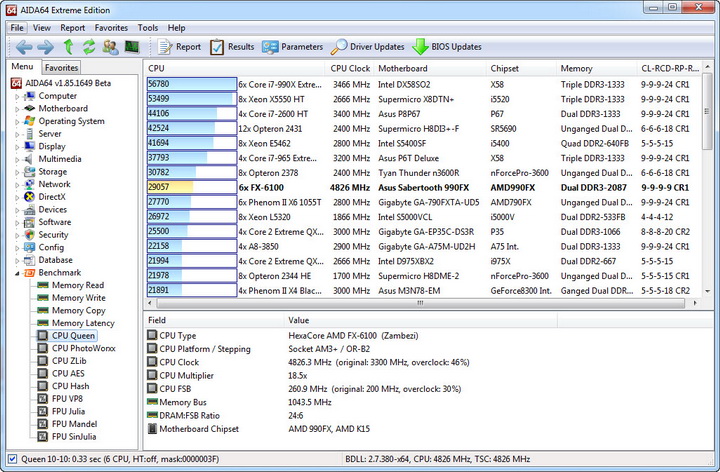Click the Field column header
The height and width of the screenshot is (472, 720).
[214, 320]
